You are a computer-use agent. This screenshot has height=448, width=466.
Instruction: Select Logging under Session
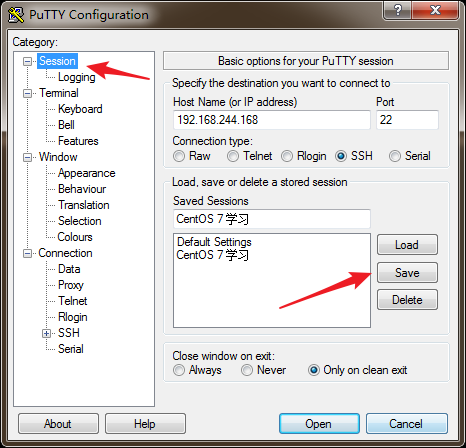pyautogui.click(x=77, y=77)
